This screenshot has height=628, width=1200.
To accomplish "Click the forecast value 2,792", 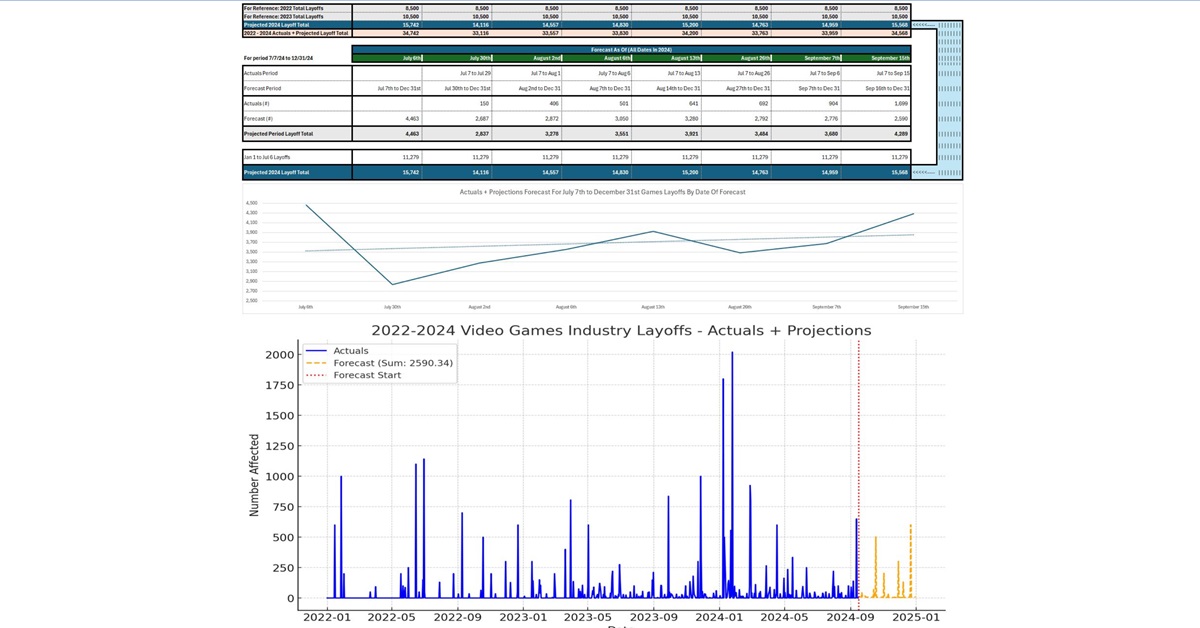I will point(762,118).
